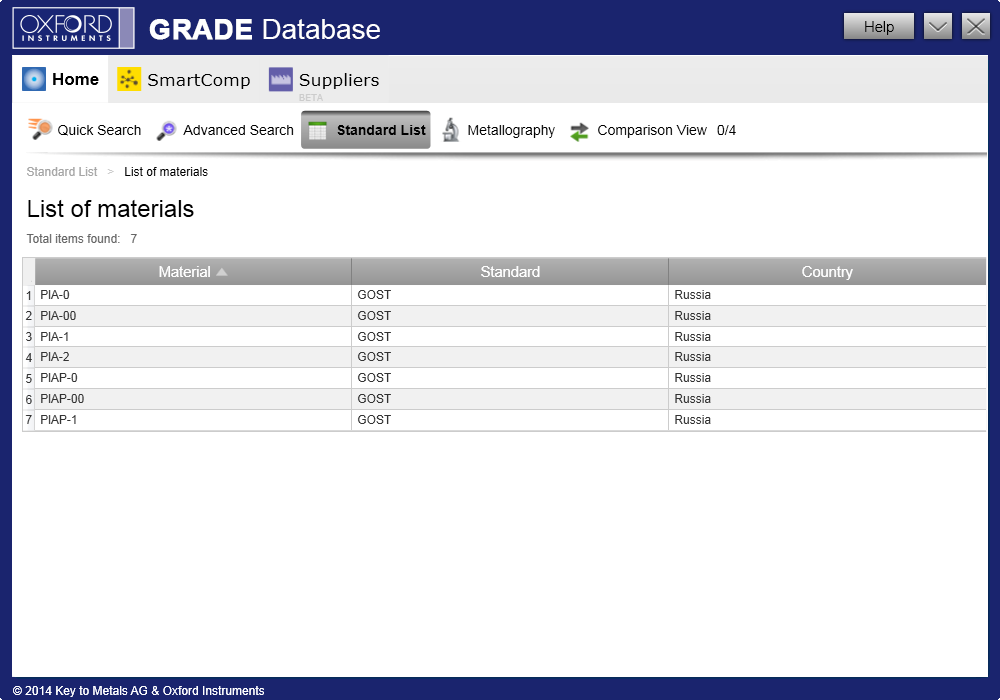This screenshot has width=1000, height=700.
Task: Click the Quick Search magnifier icon
Action: [40, 129]
